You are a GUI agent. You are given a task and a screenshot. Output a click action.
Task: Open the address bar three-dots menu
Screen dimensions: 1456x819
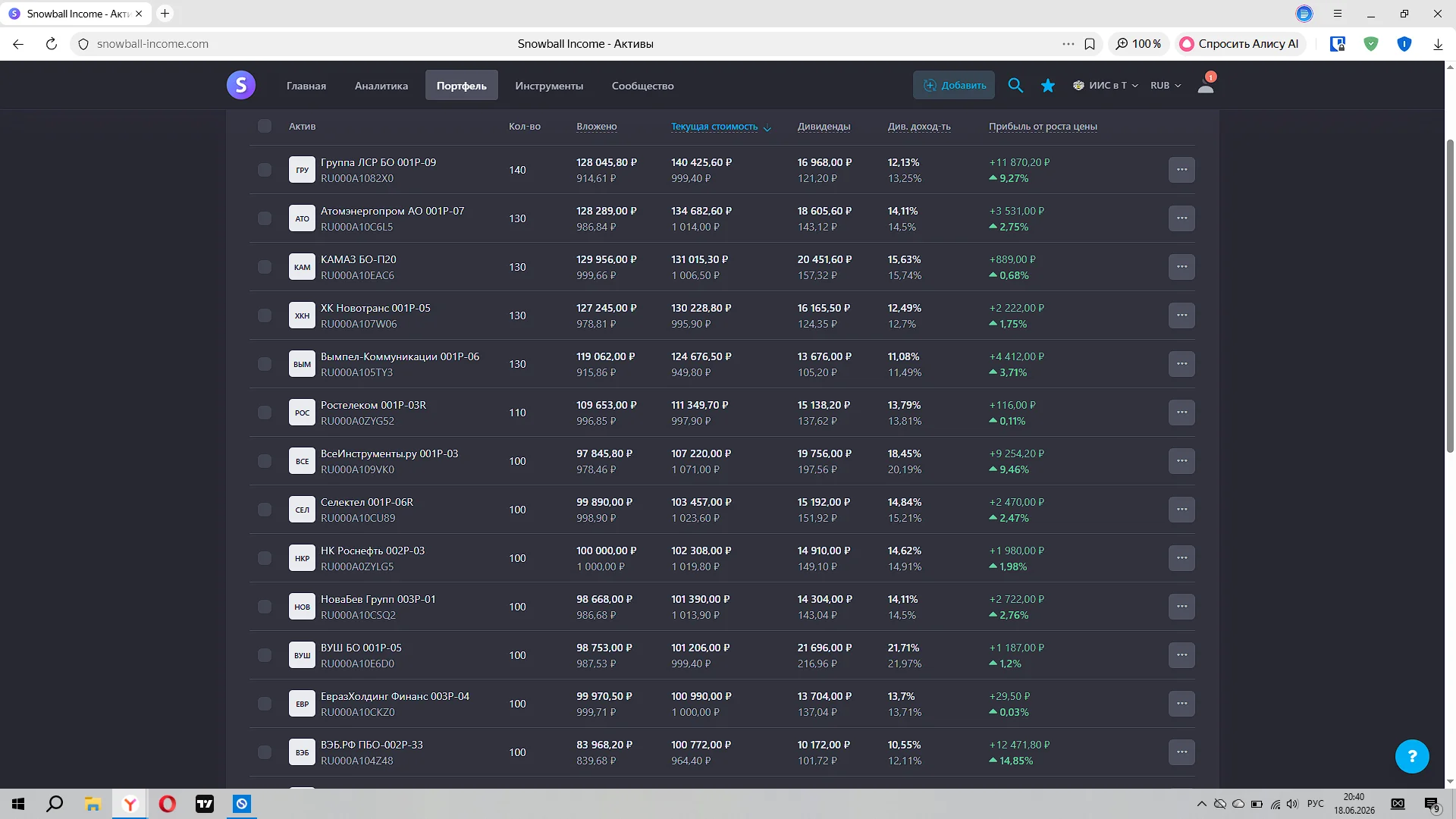[1068, 44]
